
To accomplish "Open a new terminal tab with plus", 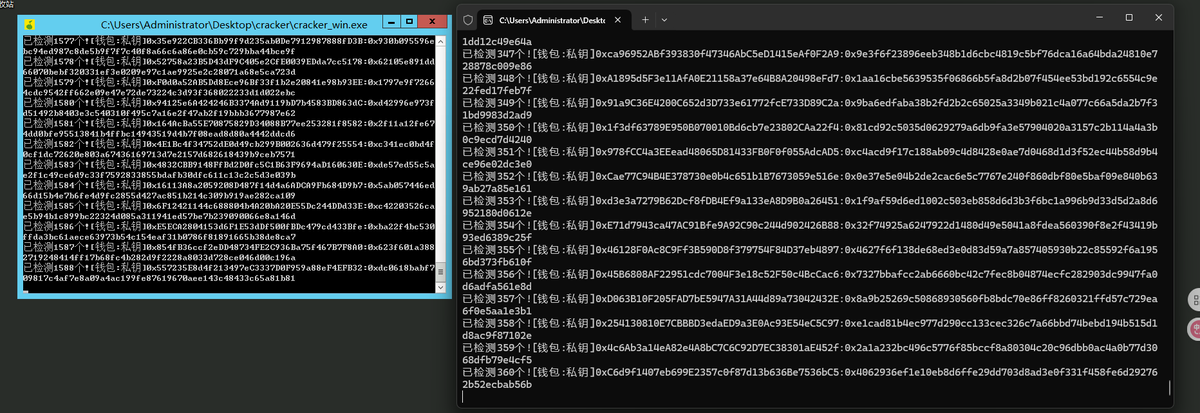I will click(646, 19).
